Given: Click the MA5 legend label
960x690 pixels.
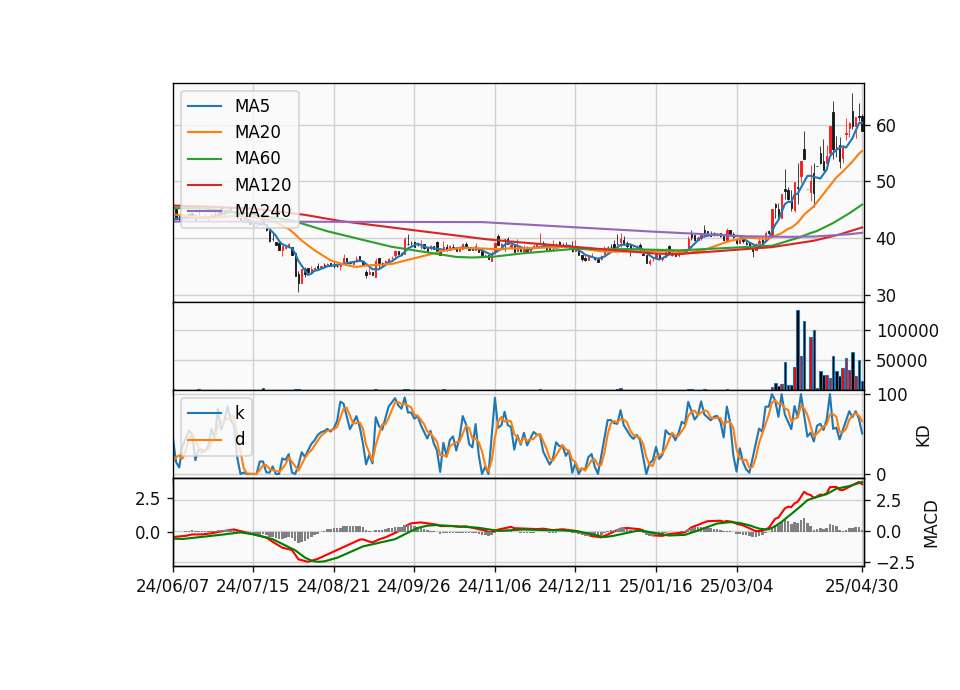Looking at the screenshot, I should 252,106.
